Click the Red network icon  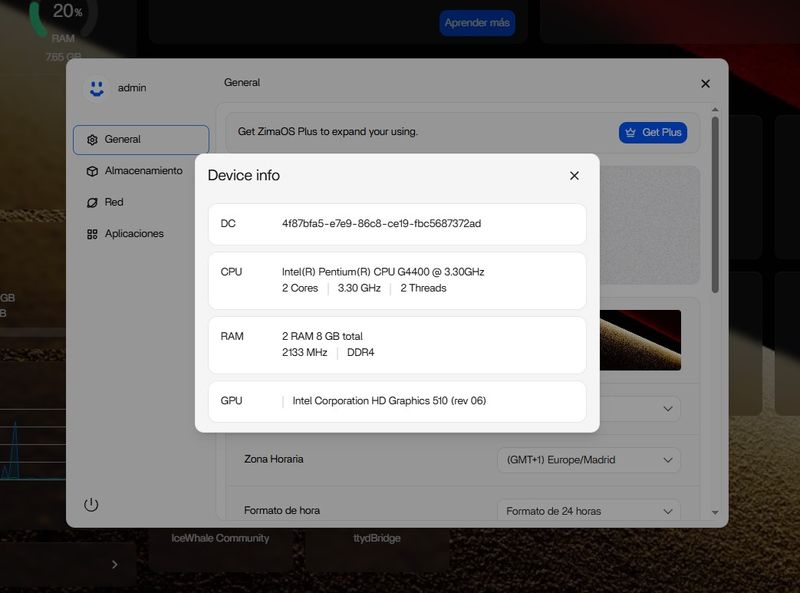92,203
